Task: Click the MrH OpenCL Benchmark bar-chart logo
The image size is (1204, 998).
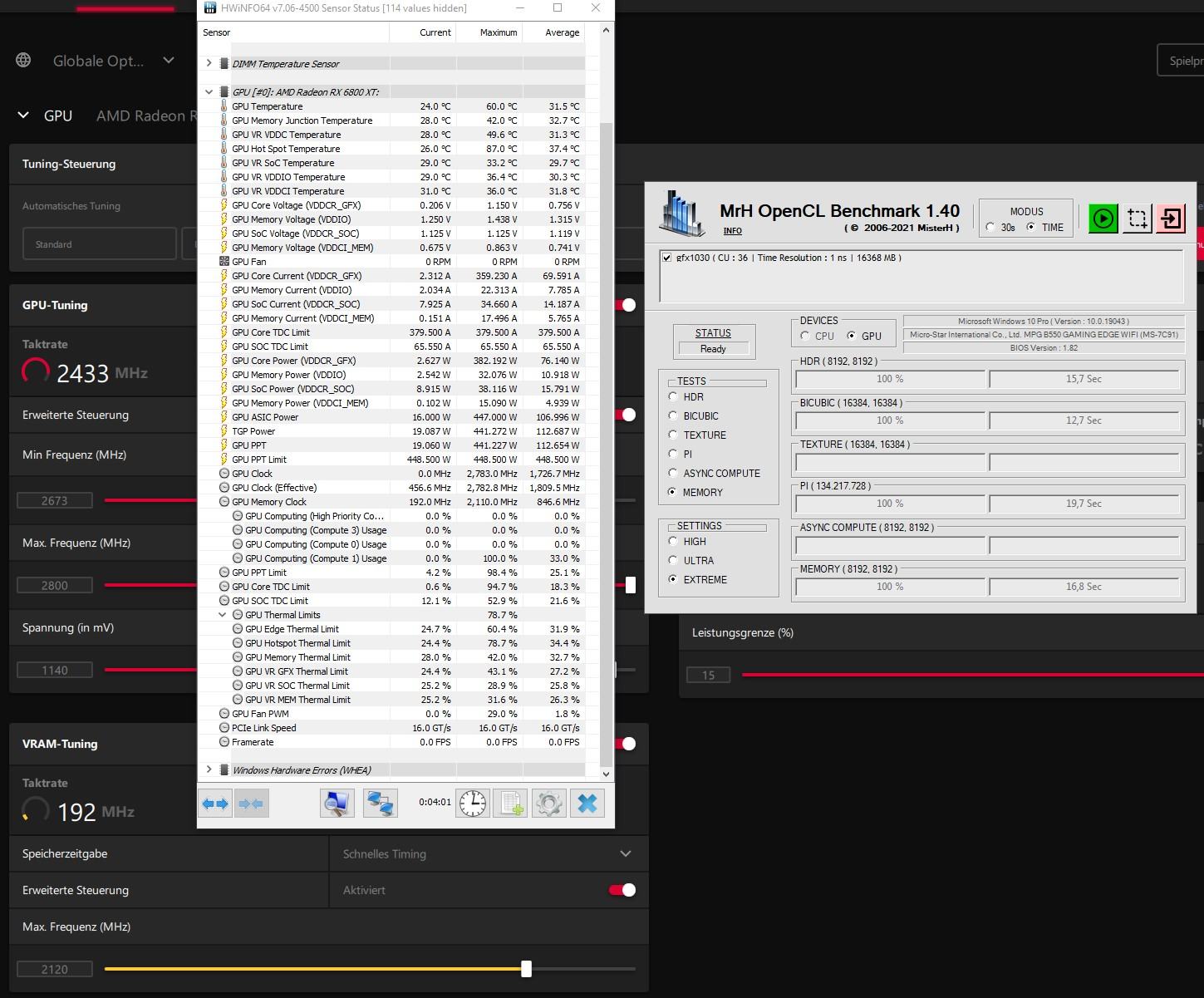Action: point(682,214)
